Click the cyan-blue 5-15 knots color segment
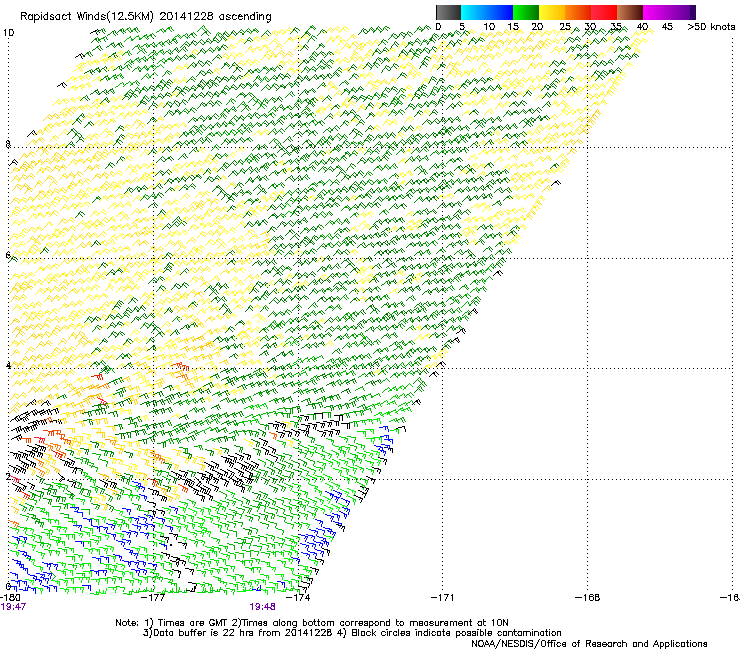 [x=487, y=12]
